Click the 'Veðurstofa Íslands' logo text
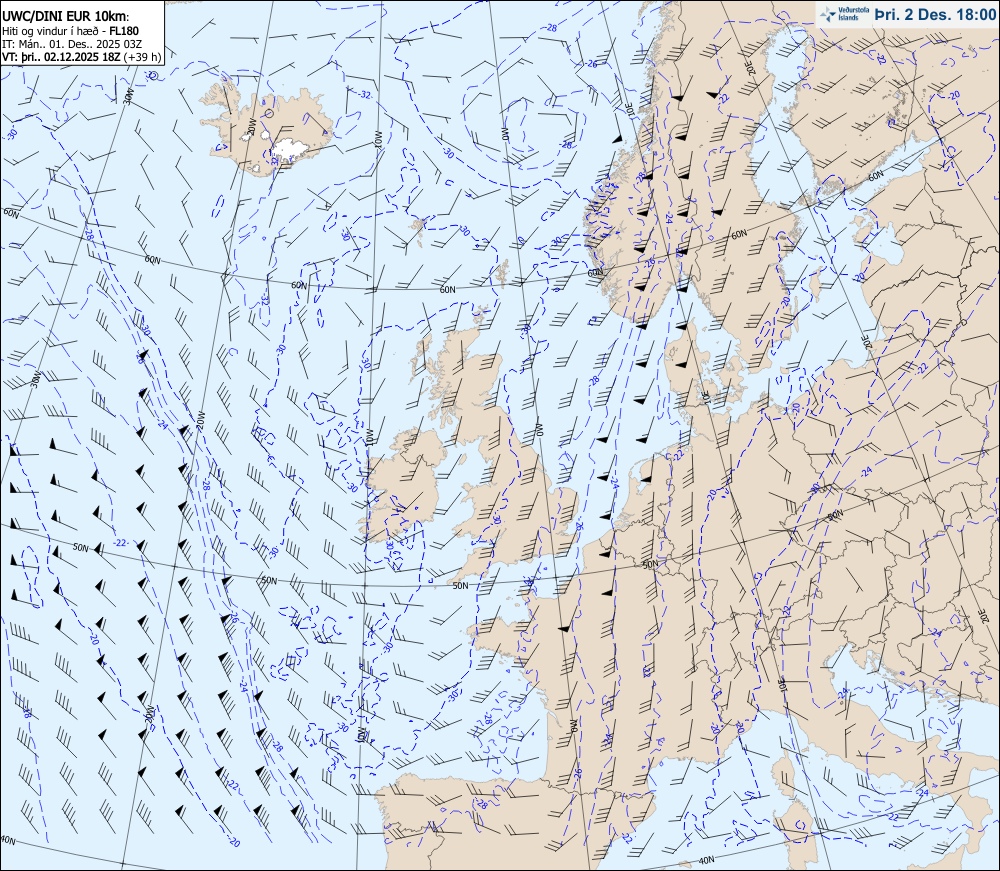Image resolution: width=1000 pixels, height=871 pixels. 853,15
